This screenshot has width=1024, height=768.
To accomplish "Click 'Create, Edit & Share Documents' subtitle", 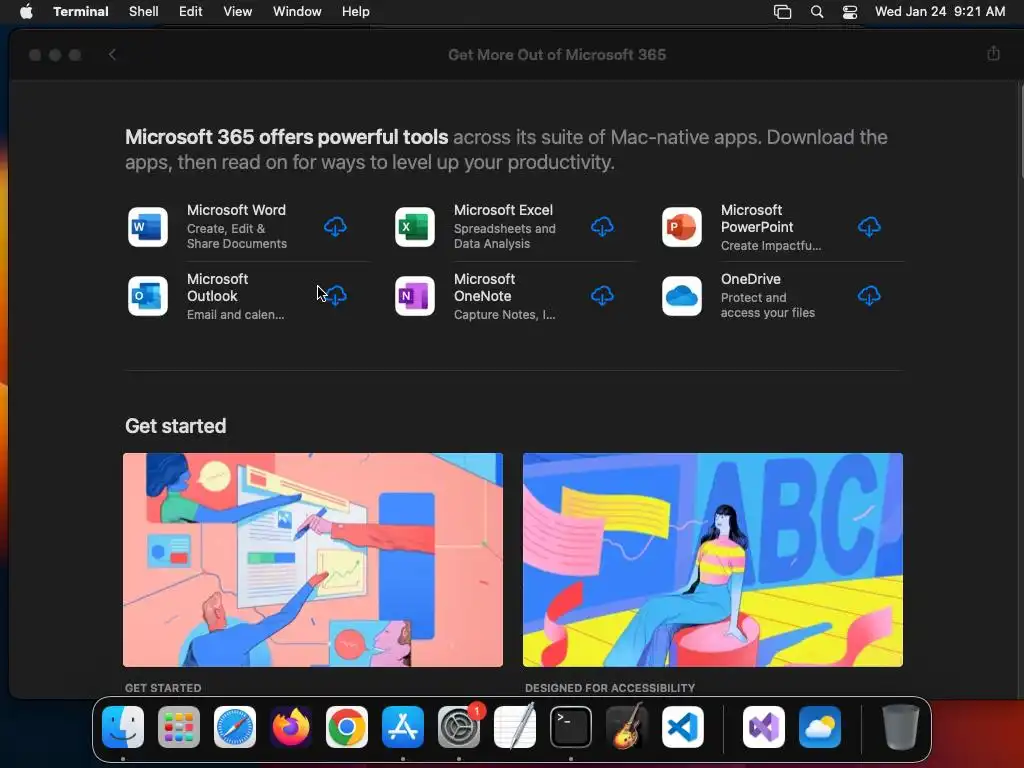I will pos(237,236).
